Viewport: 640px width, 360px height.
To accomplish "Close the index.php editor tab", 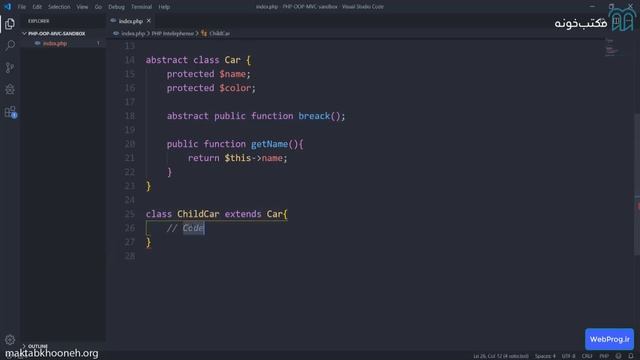I will (x=149, y=21).
